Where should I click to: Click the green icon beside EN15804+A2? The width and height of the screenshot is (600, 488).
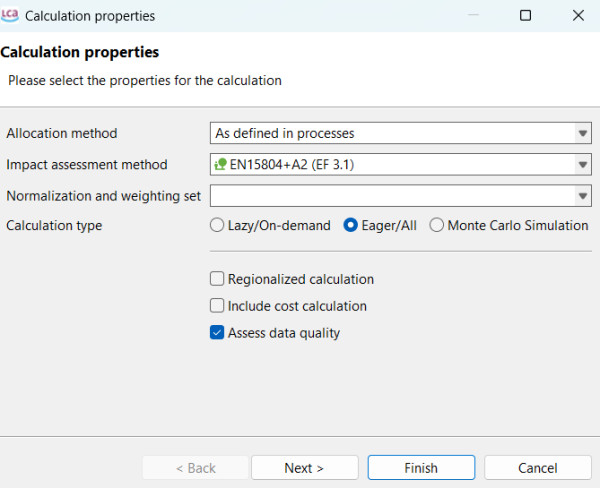(x=221, y=165)
